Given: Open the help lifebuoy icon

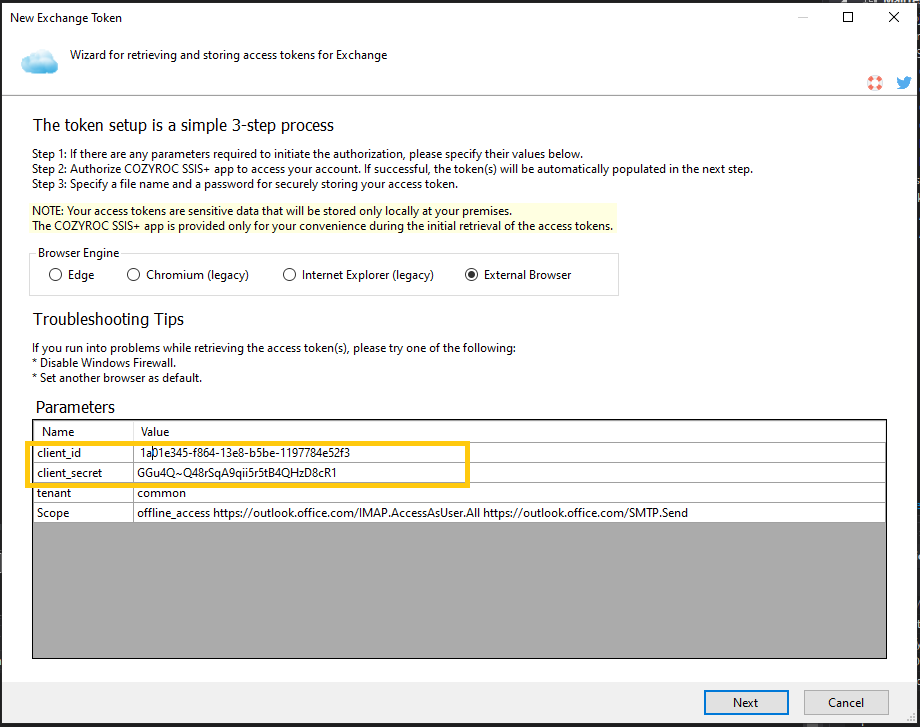Looking at the screenshot, I should [x=875, y=84].
